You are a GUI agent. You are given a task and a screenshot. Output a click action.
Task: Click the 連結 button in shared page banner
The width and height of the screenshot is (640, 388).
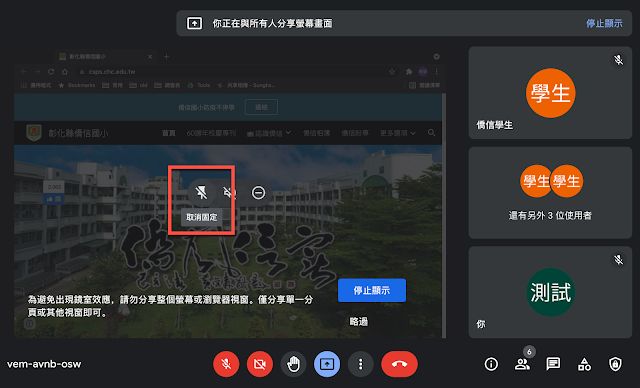coord(261,107)
